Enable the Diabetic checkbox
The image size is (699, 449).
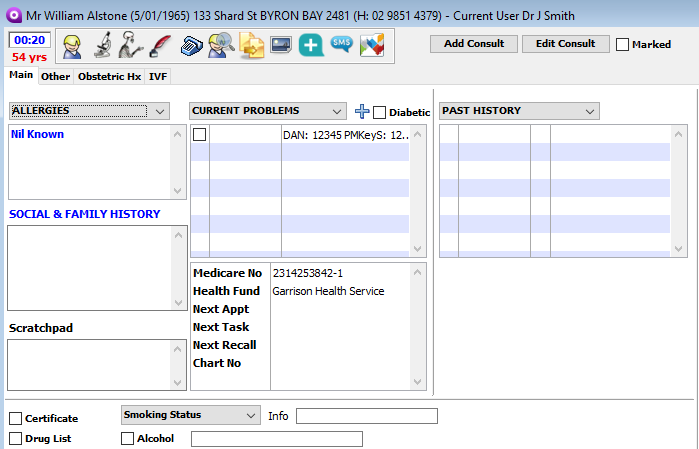tap(380, 112)
